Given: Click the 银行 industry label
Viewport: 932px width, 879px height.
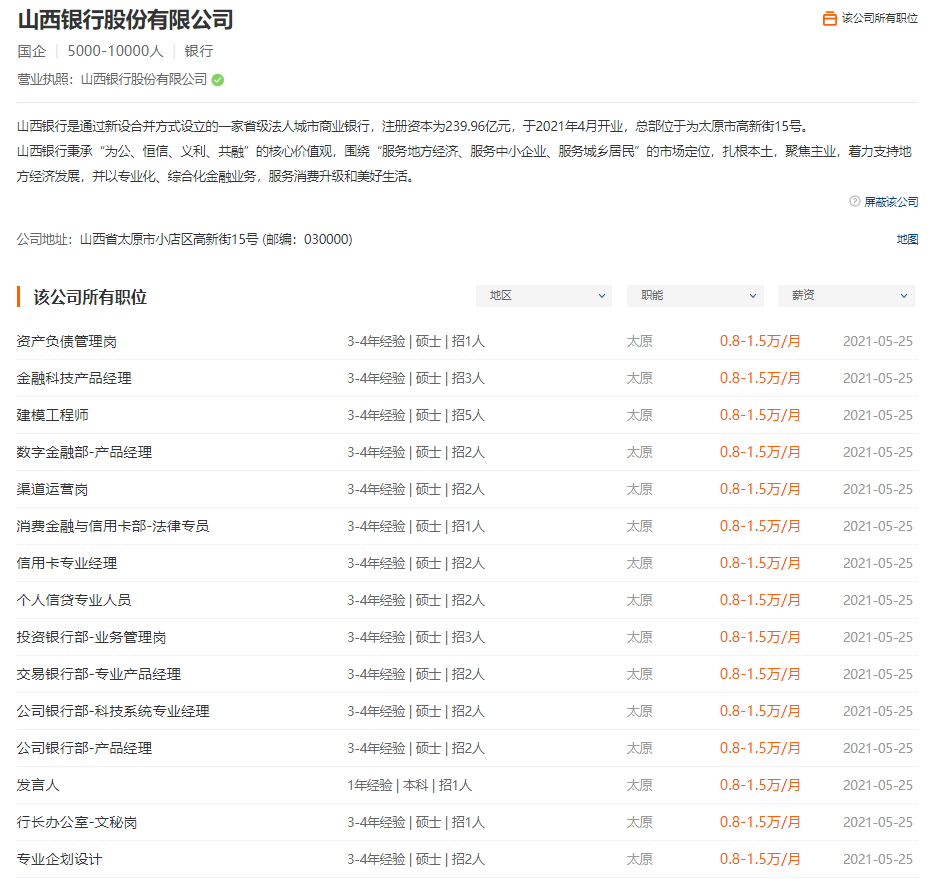Looking at the screenshot, I should (199, 52).
